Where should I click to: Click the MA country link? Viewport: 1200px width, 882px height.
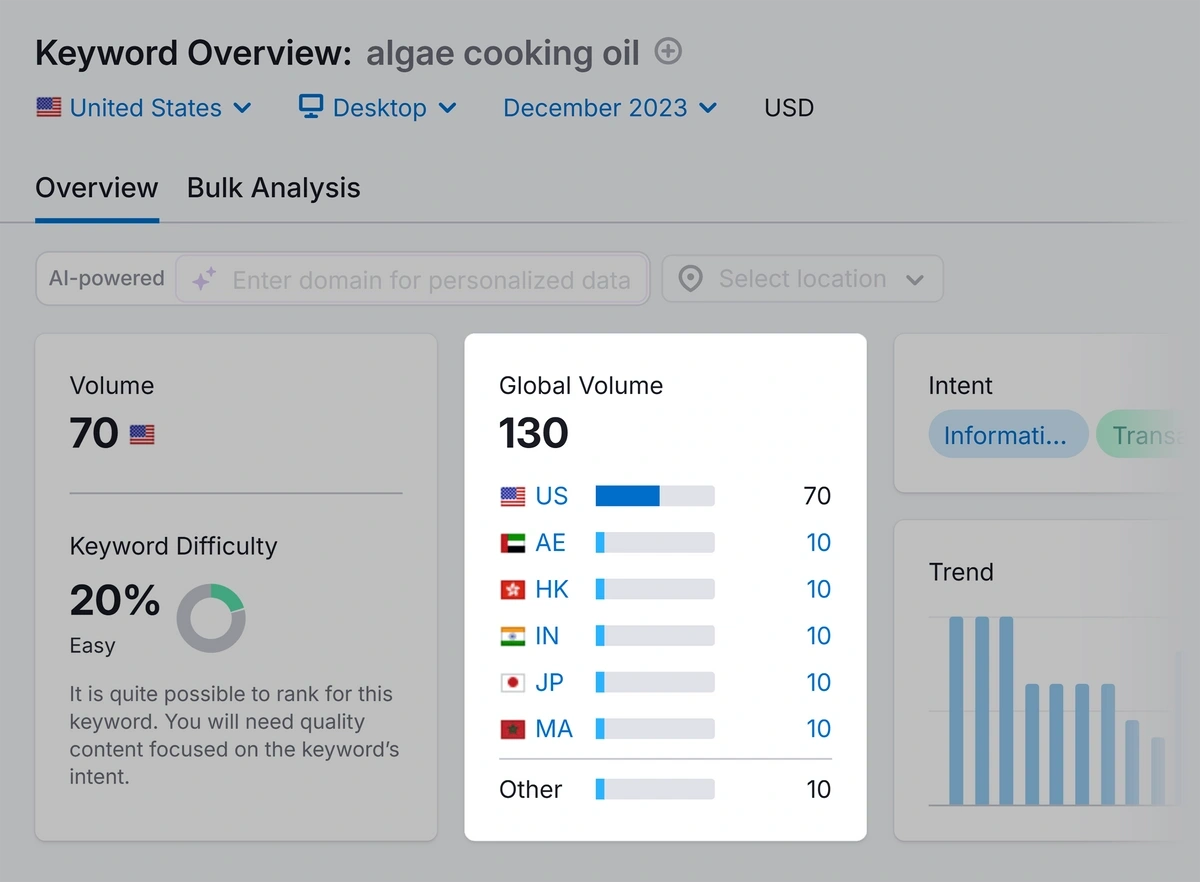(554, 729)
